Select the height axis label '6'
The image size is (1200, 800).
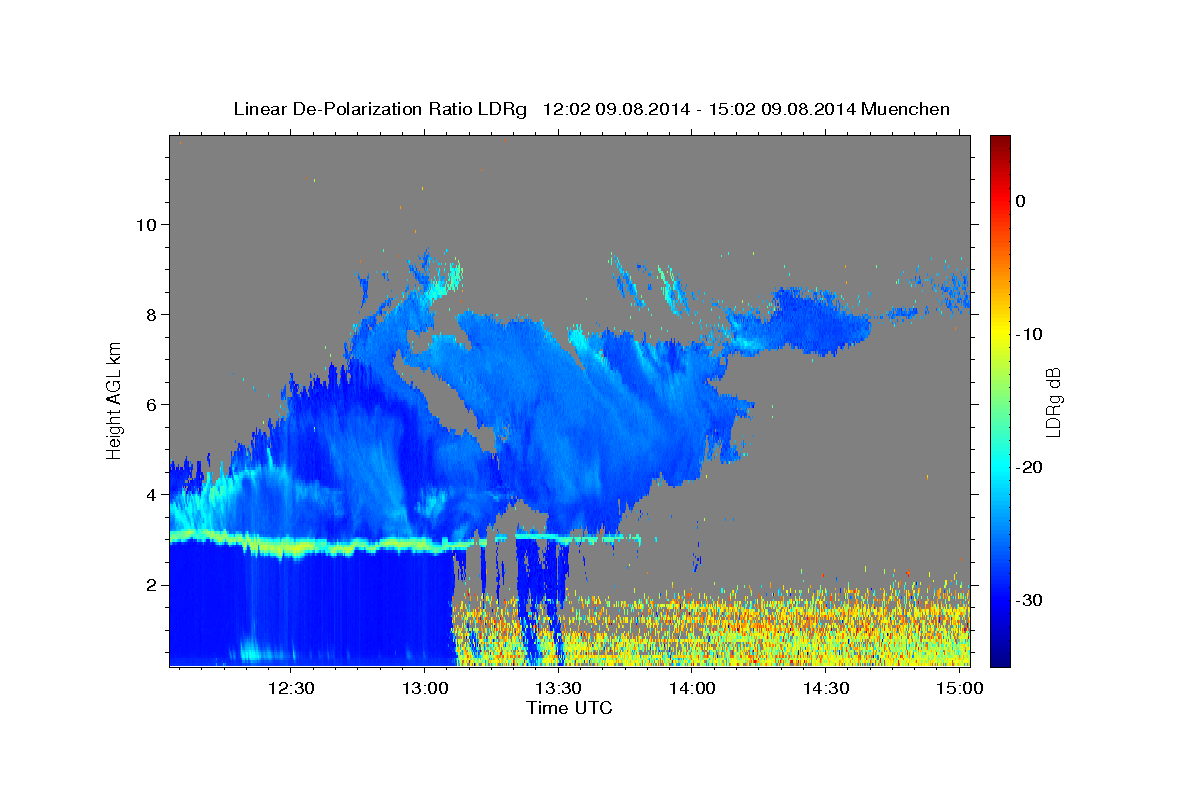coord(151,404)
